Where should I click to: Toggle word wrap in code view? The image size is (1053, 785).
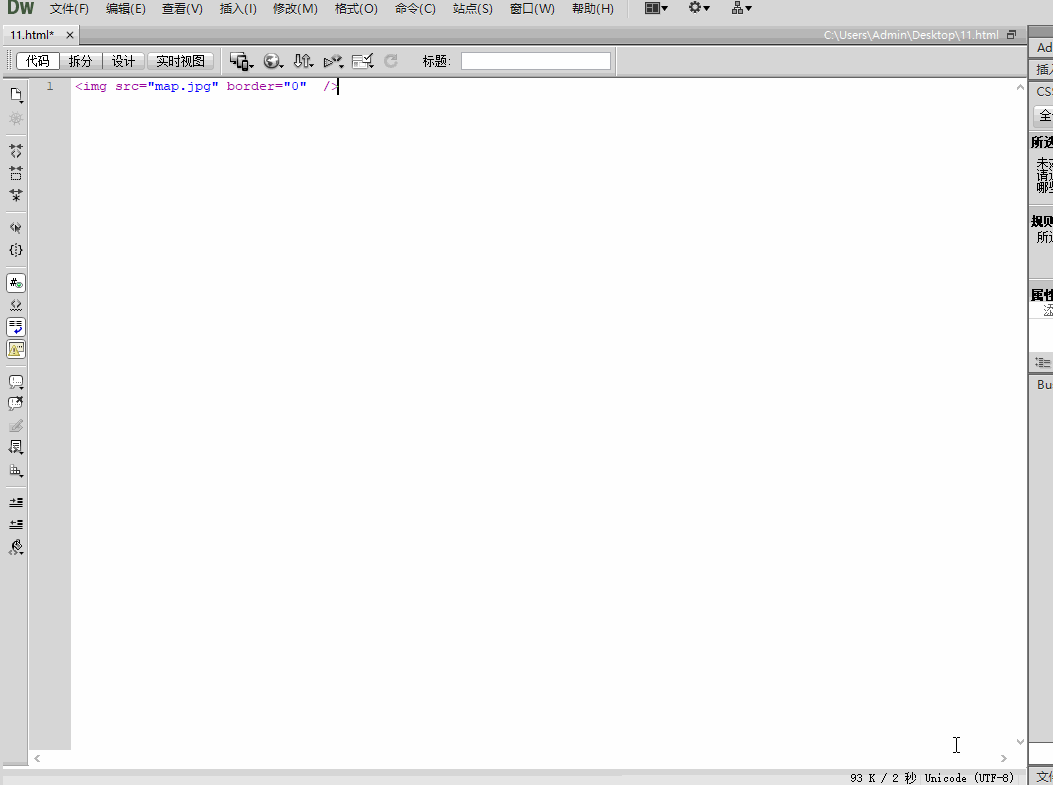click(16, 327)
